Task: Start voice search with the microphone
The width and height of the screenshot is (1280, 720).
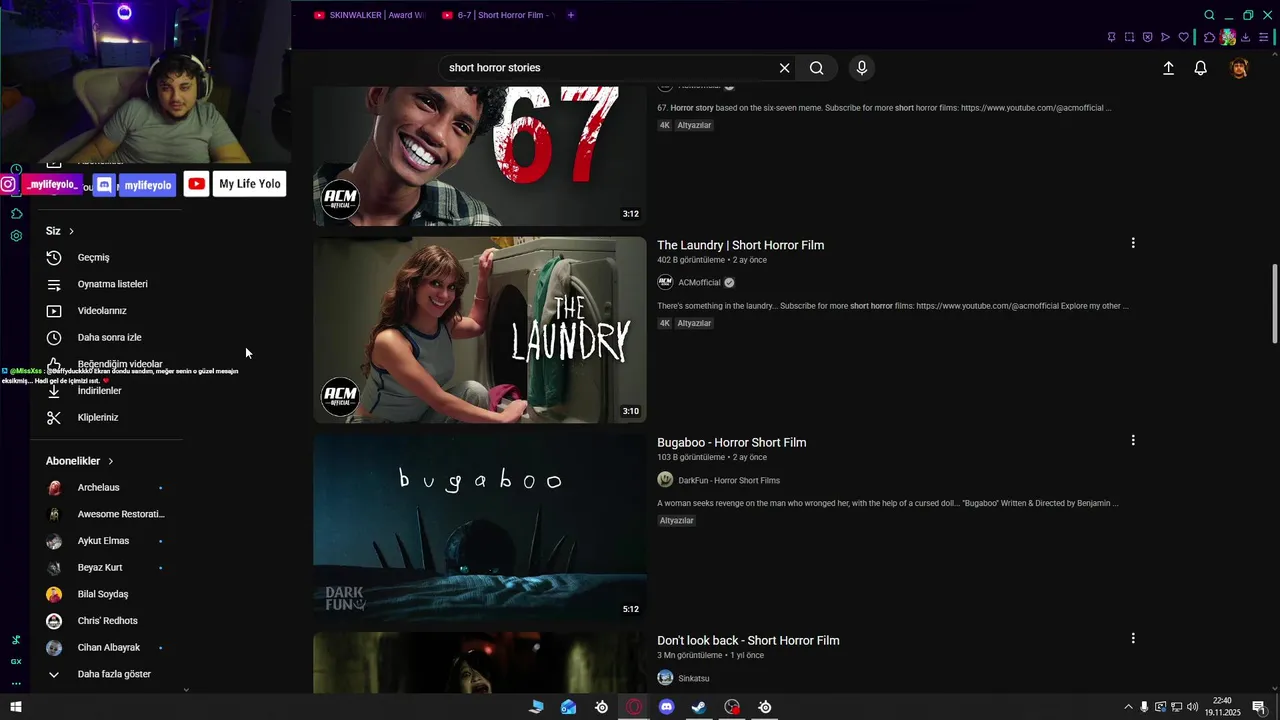Action: tap(862, 68)
